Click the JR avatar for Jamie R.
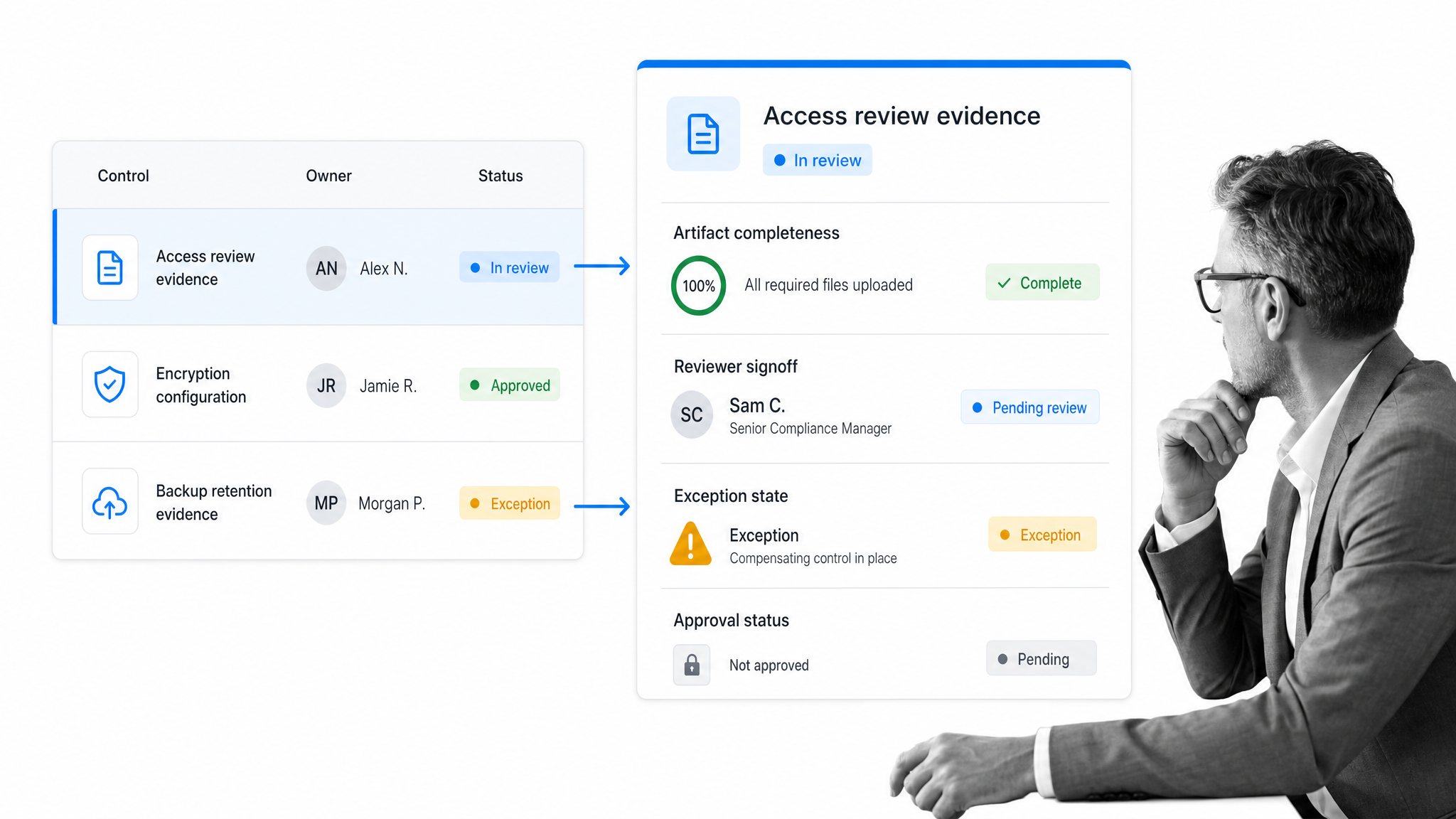 (x=326, y=385)
